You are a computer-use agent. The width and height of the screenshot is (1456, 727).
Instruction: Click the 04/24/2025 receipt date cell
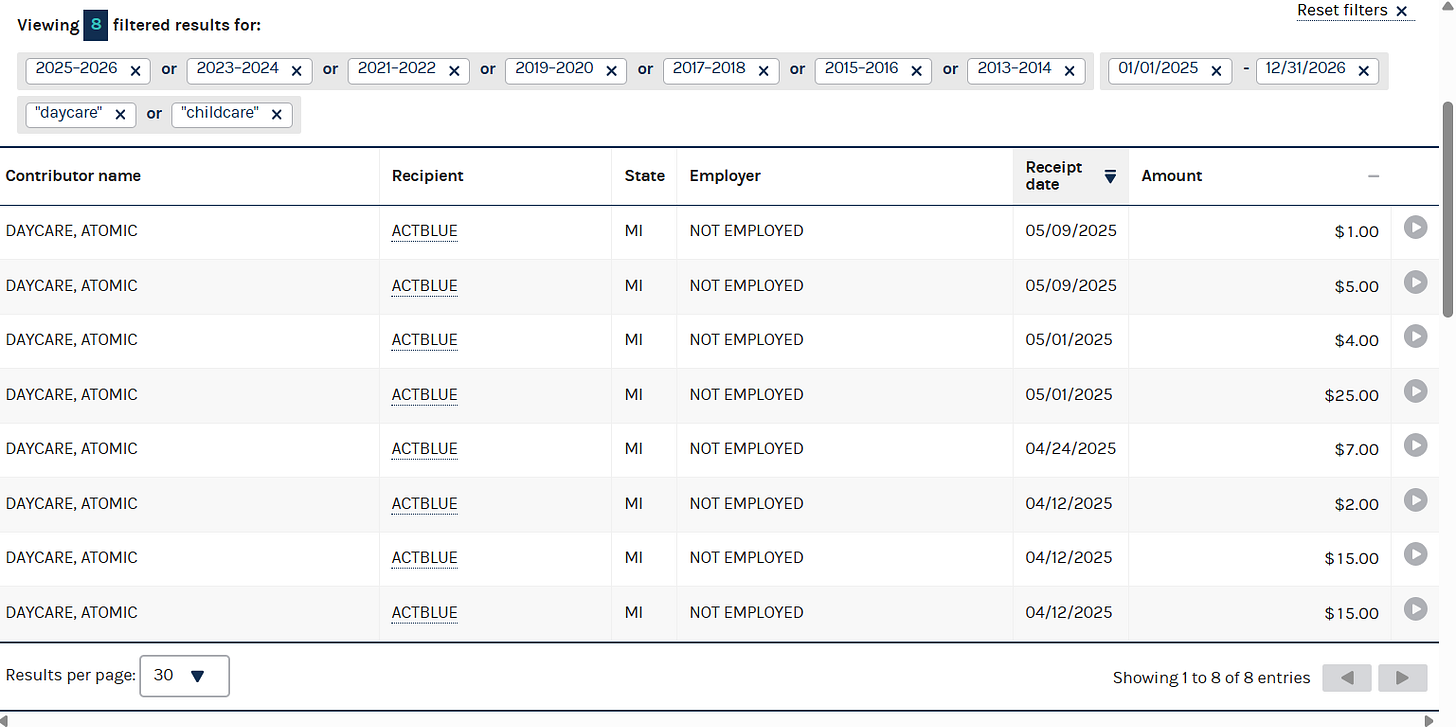pos(1070,449)
